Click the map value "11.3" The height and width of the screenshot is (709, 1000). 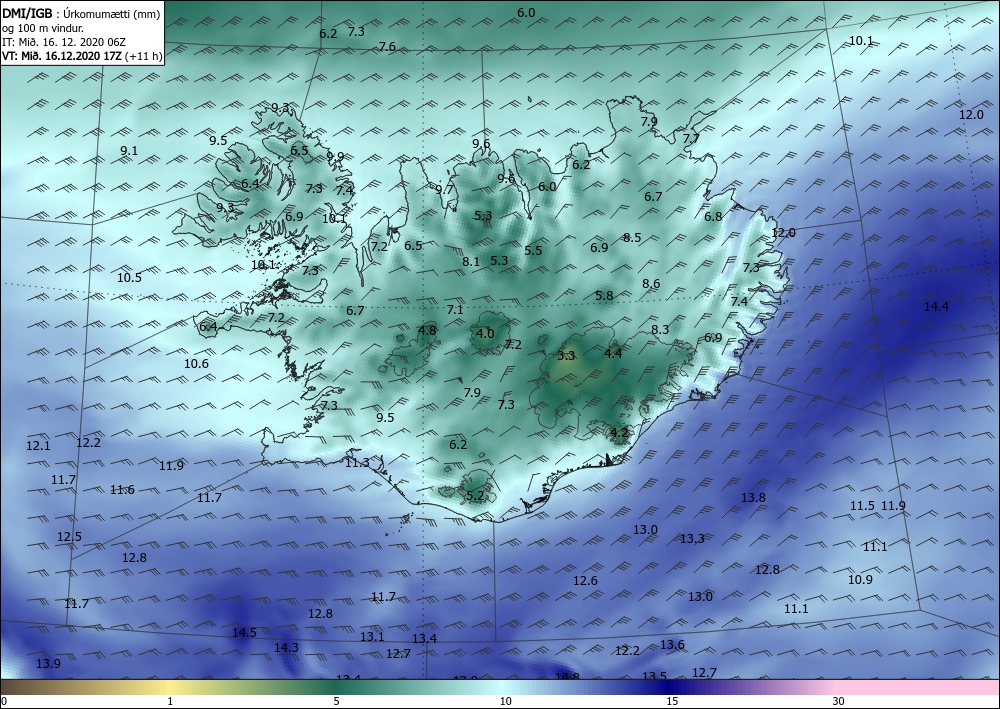click(357, 462)
